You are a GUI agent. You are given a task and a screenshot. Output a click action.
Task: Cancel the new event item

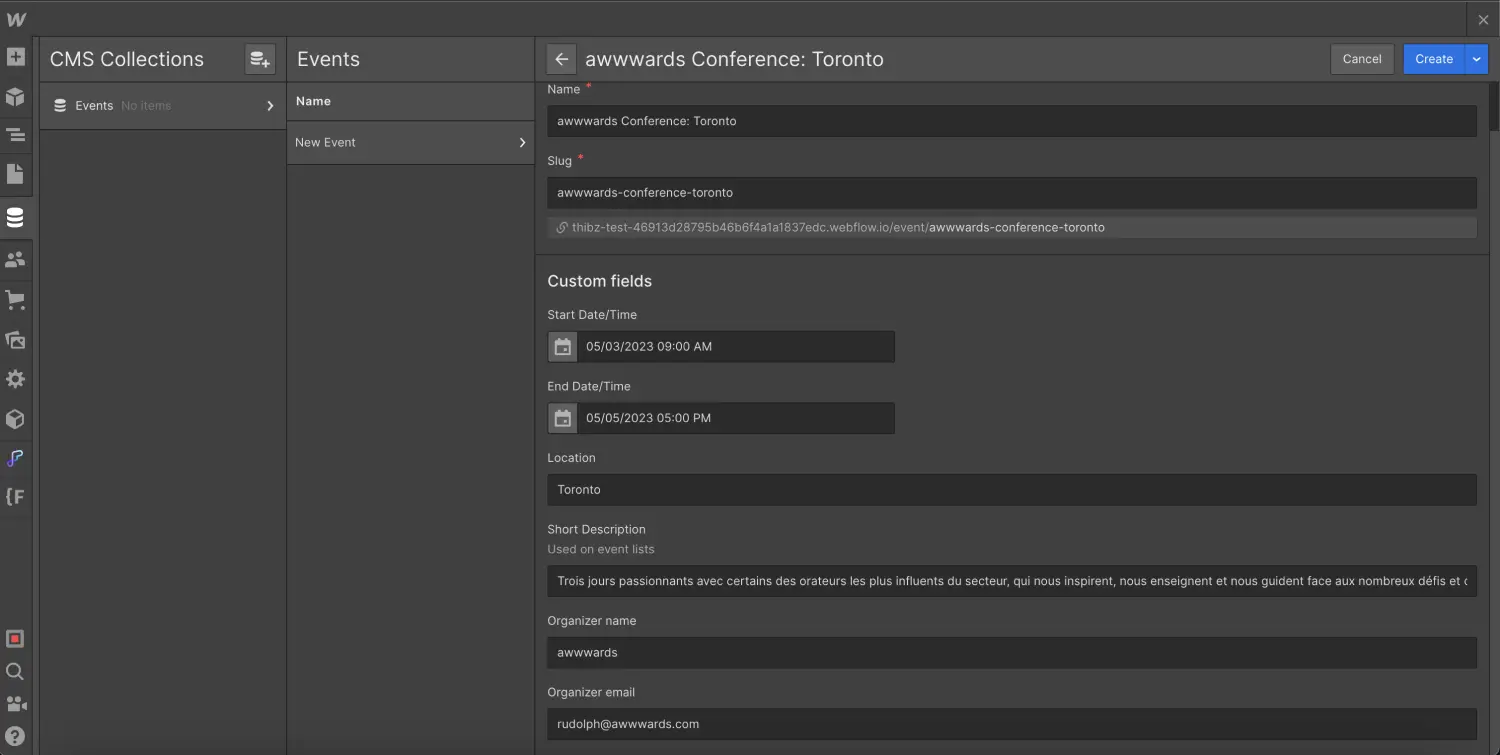pos(1362,59)
